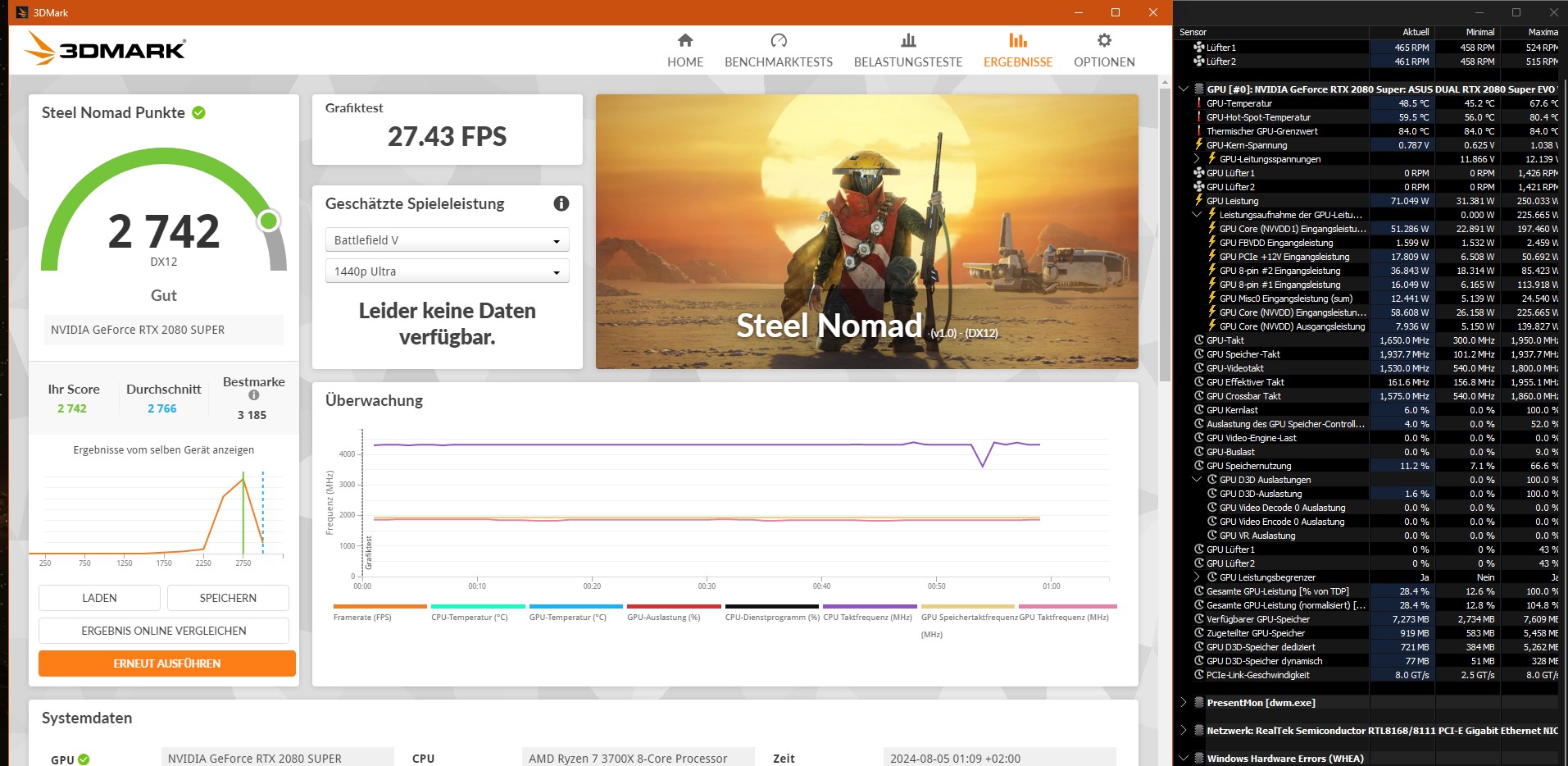Open the OPTIONEN tab
This screenshot has width=1568, height=766.
[x=1104, y=51]
